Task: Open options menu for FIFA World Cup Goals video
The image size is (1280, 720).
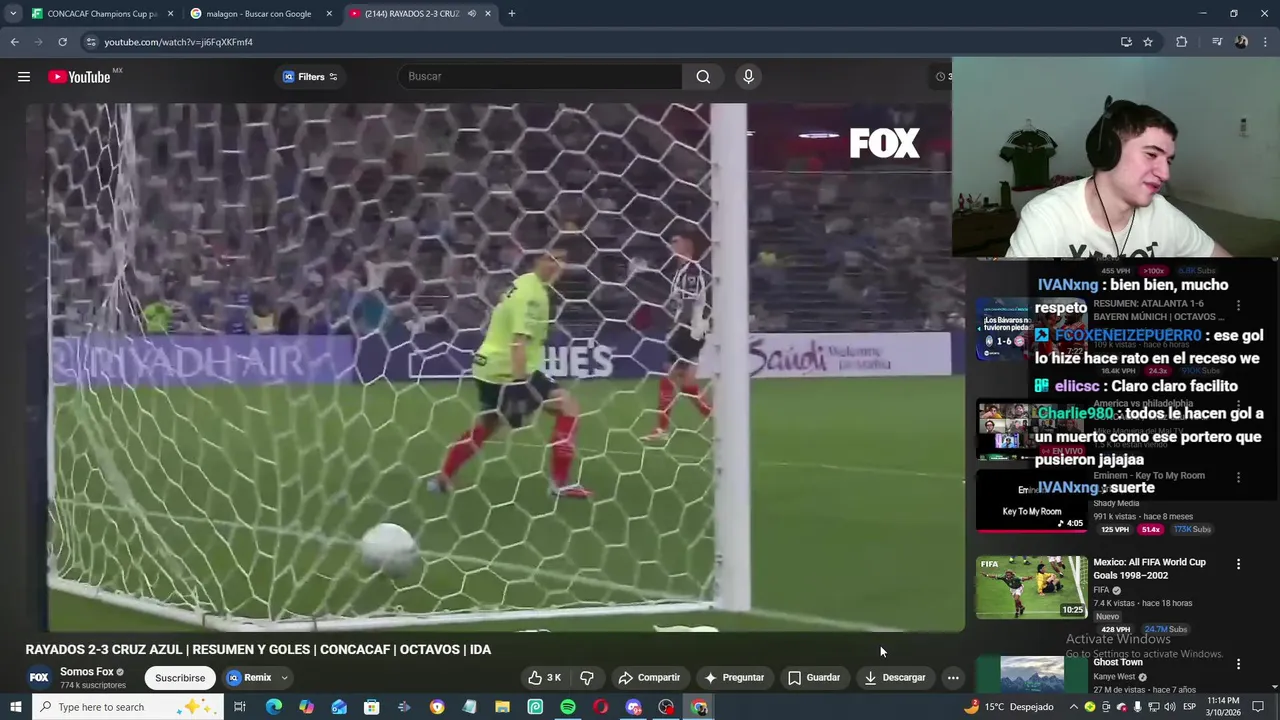Action: (1238, 565)
